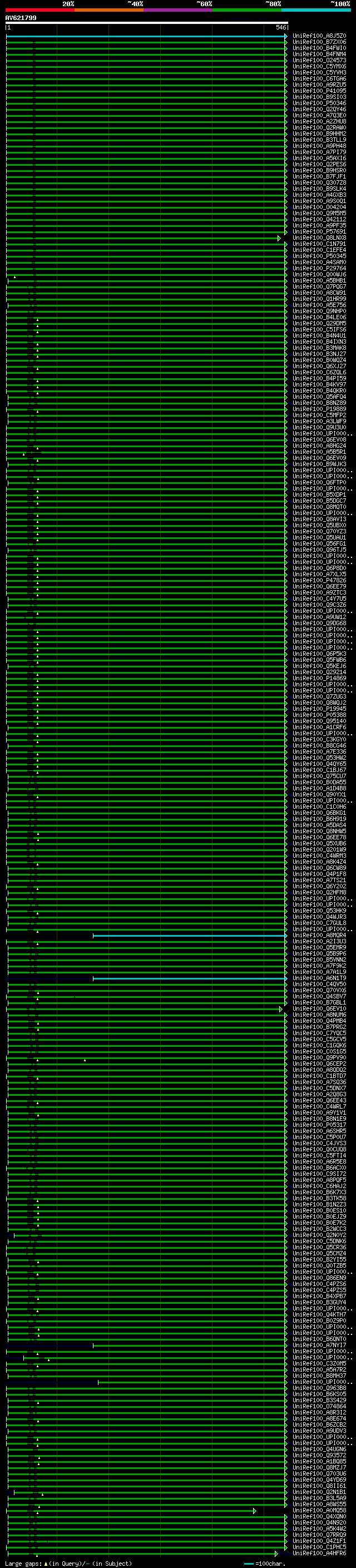Select the UniRef100_A8MQR4 hit label
Viewport: 356px width, 1568px height.
(319, 936)
